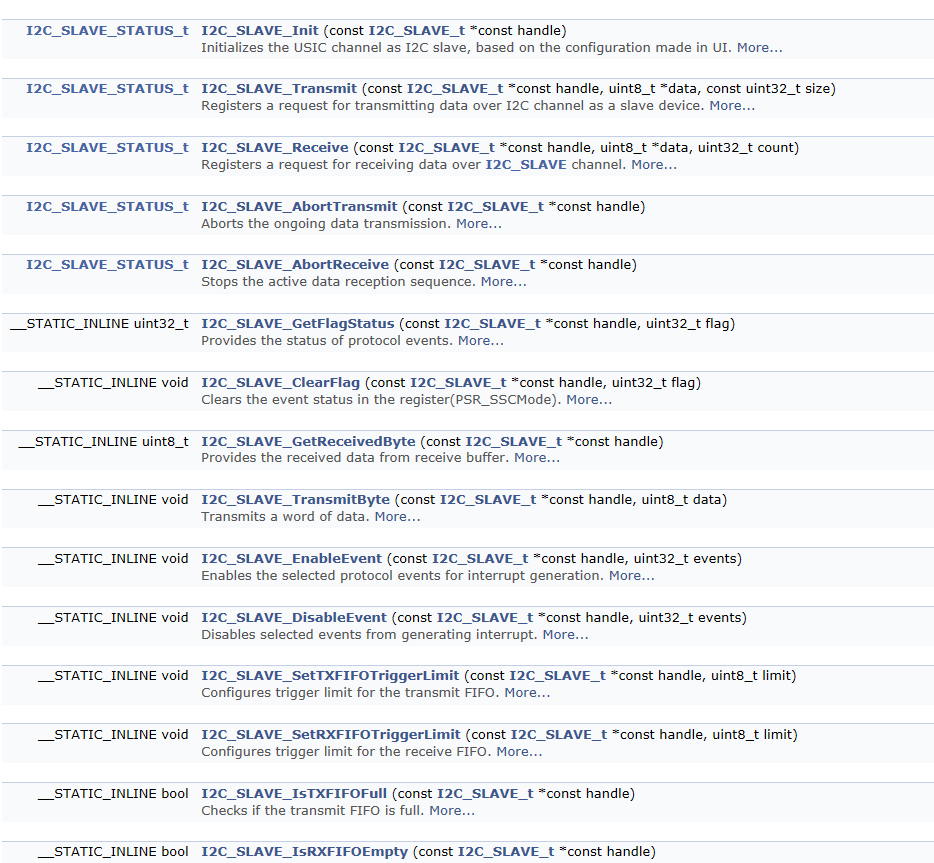Click I2C_SLAVE link in the Receive description text
This screenshot has height=863, width=934.
click(526, 164)
